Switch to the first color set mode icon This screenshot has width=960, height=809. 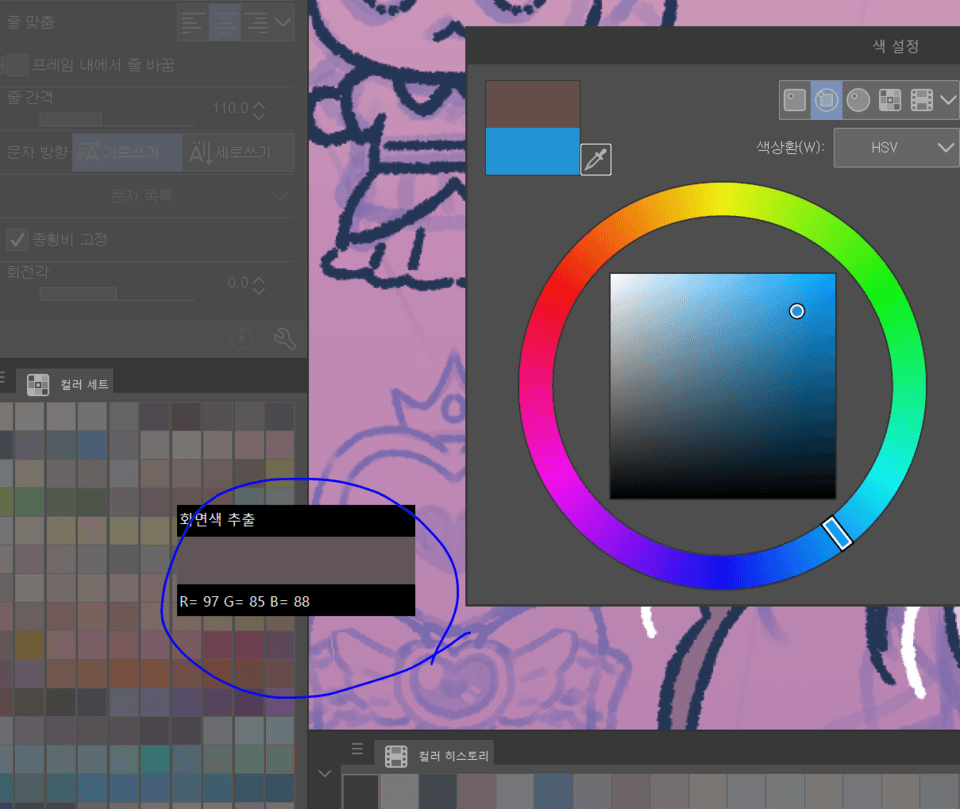795,100
